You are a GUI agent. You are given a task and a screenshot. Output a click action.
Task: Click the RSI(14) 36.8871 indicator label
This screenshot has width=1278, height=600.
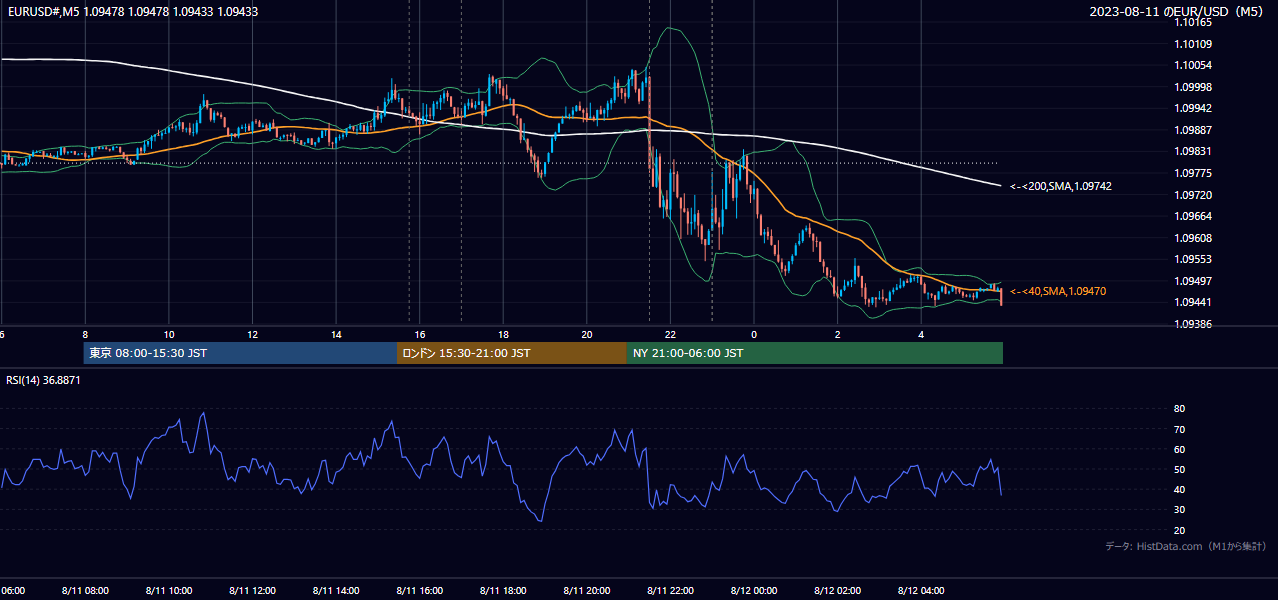43,380
